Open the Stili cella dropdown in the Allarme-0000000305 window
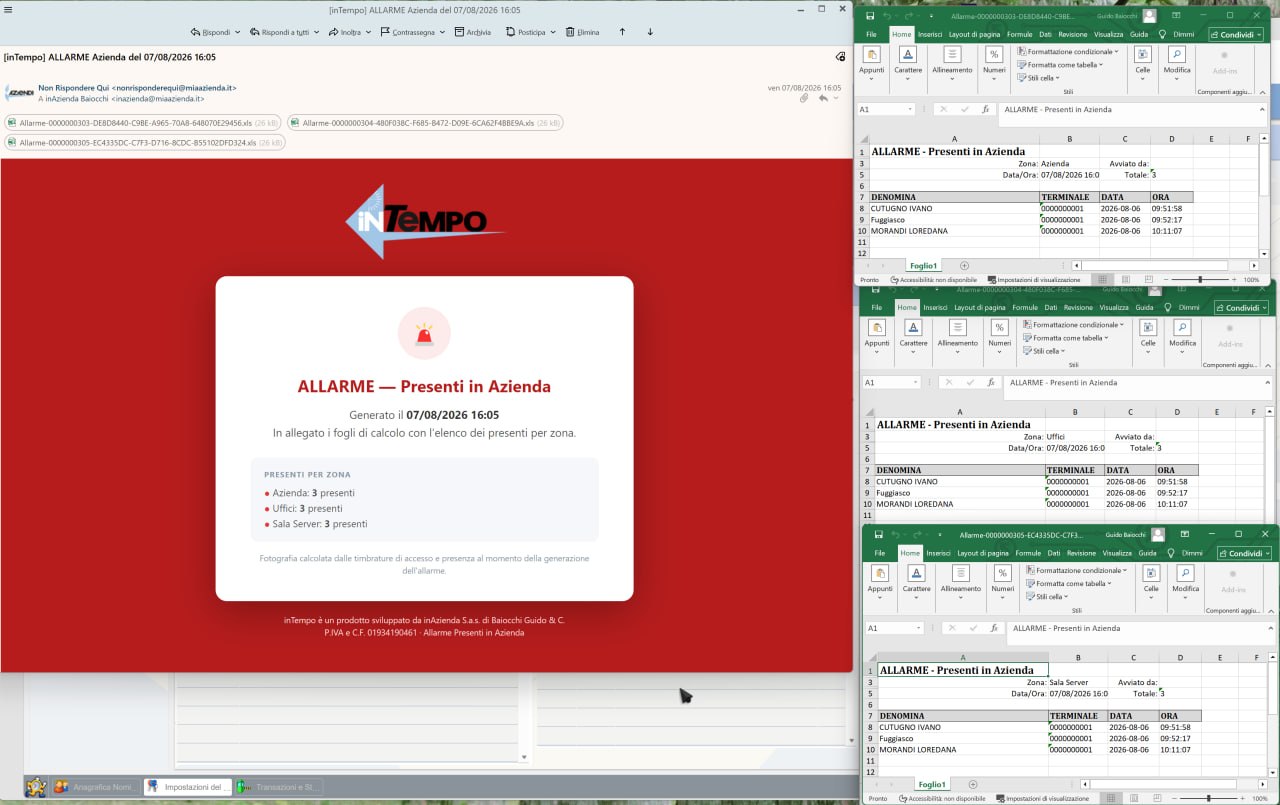The width and height of the screenshot is (1280, 805). [x=1048, y=597]
